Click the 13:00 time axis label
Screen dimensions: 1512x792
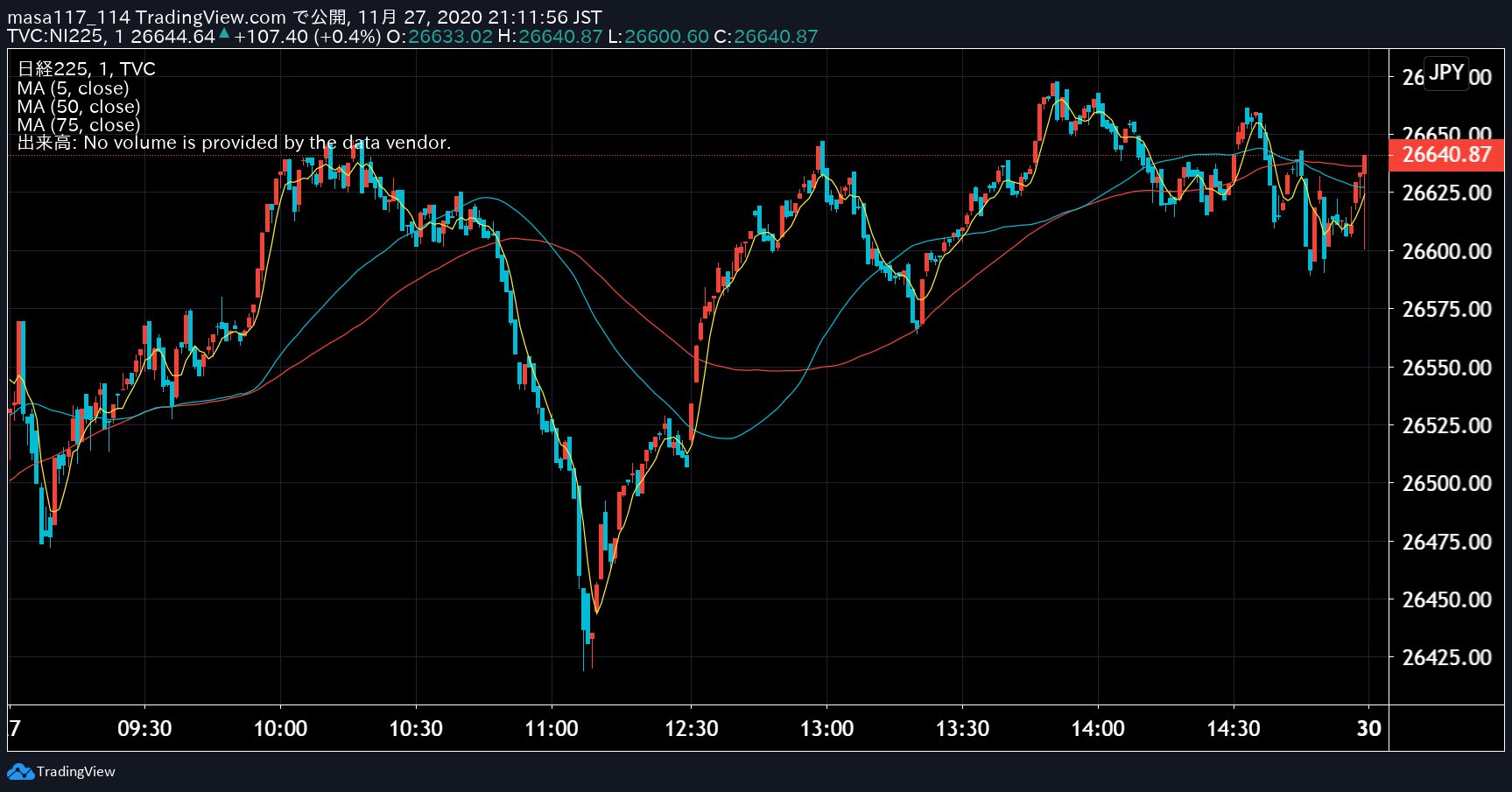(x=826, y=728)
